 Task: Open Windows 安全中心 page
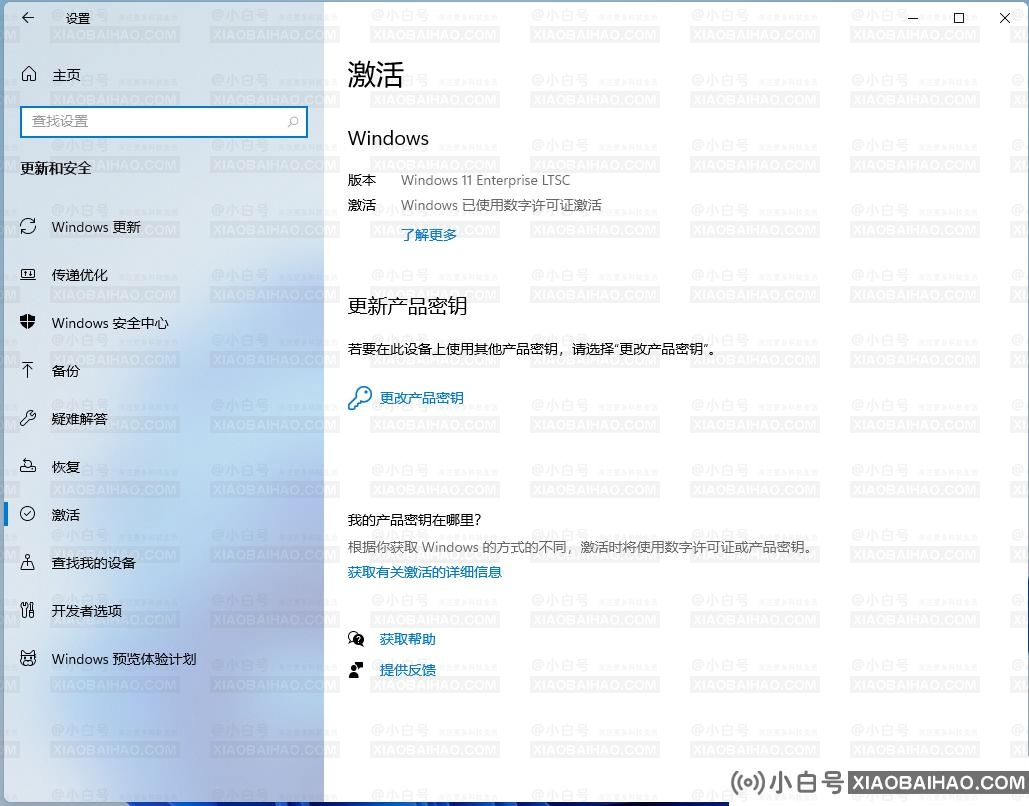[x=110, y=323]
